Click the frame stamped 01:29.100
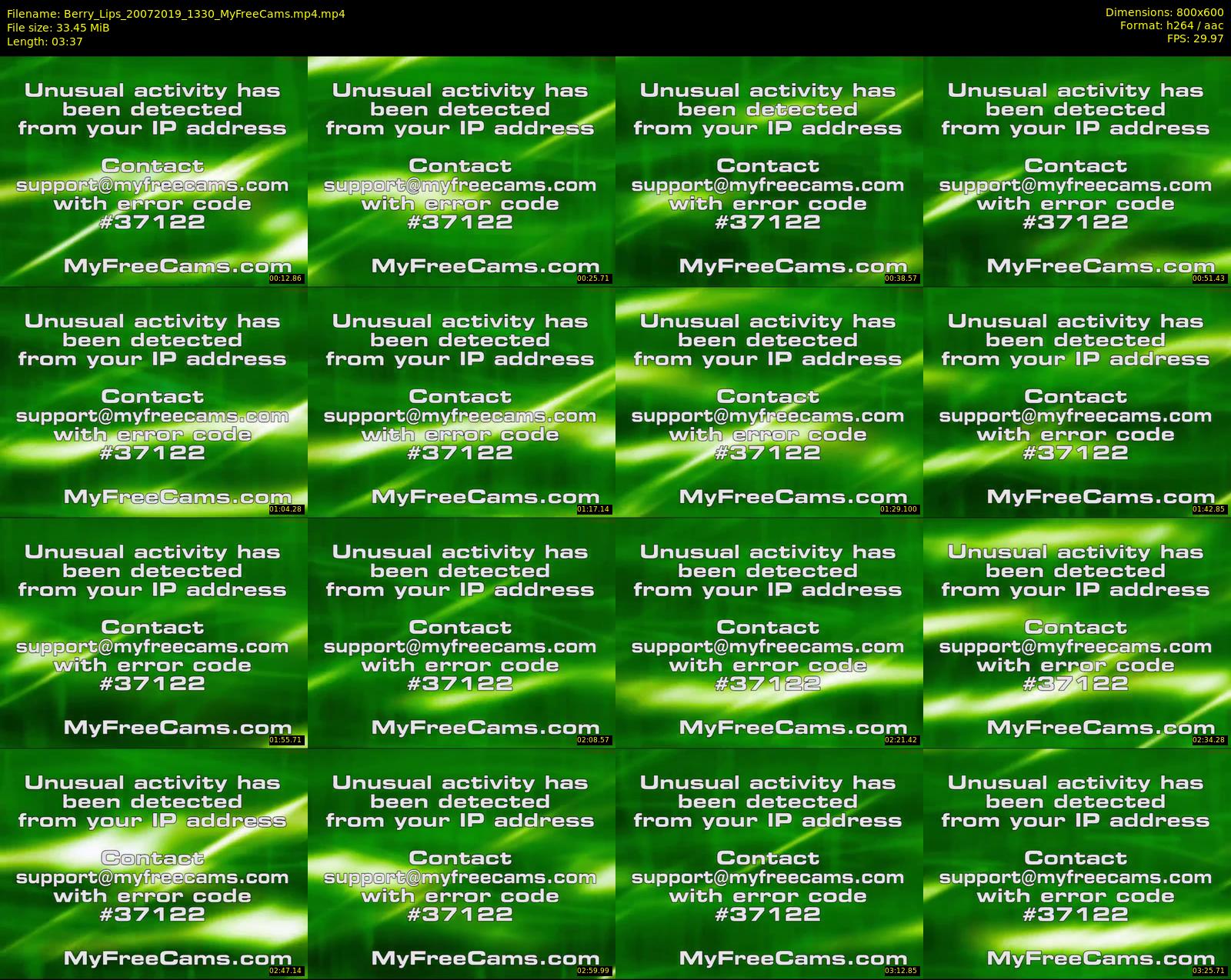The height and width of the screenshot is (980, 1231). click(769, 402)
